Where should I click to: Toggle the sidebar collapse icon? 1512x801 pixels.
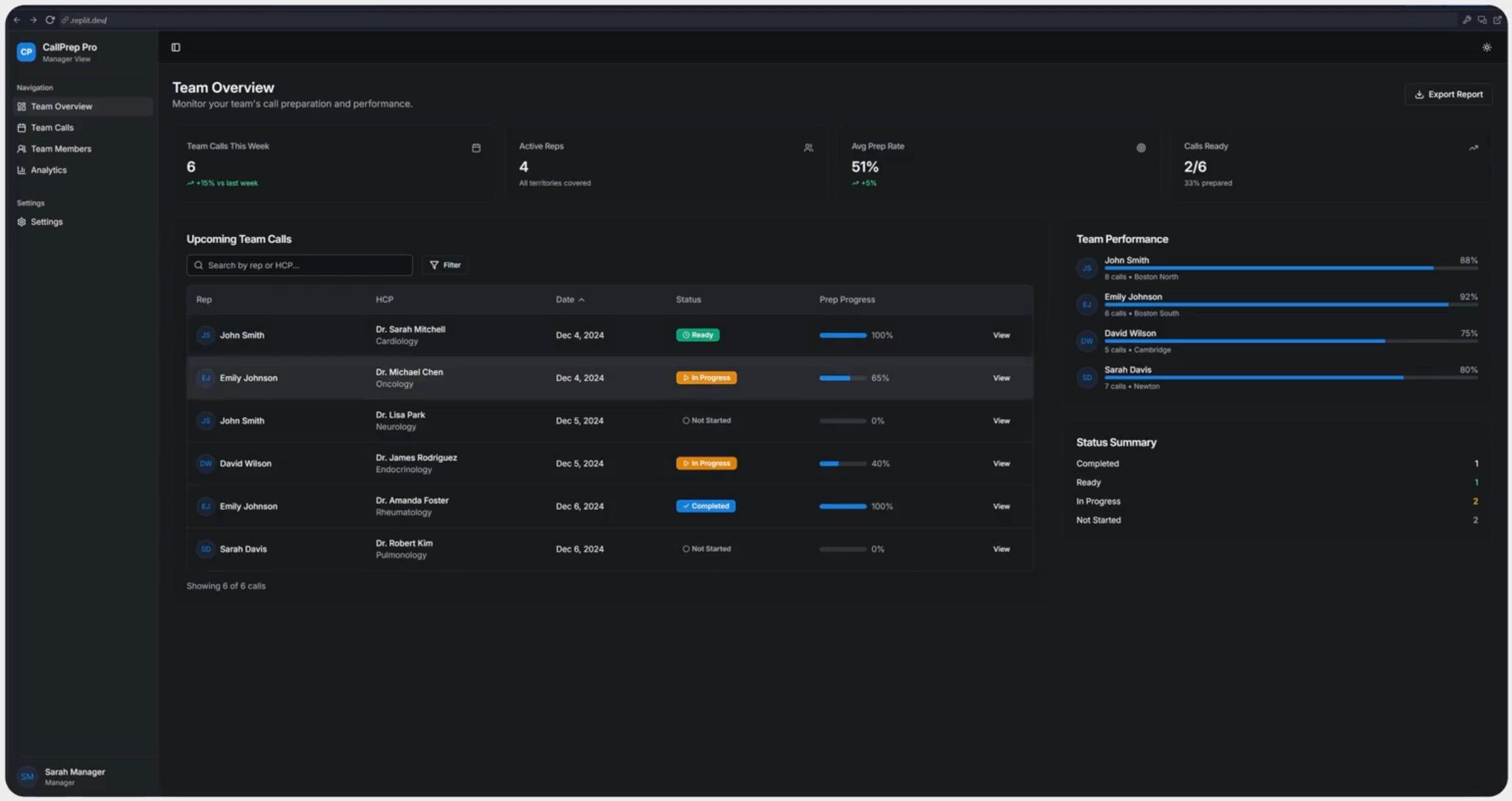click(x=176, y=47)
